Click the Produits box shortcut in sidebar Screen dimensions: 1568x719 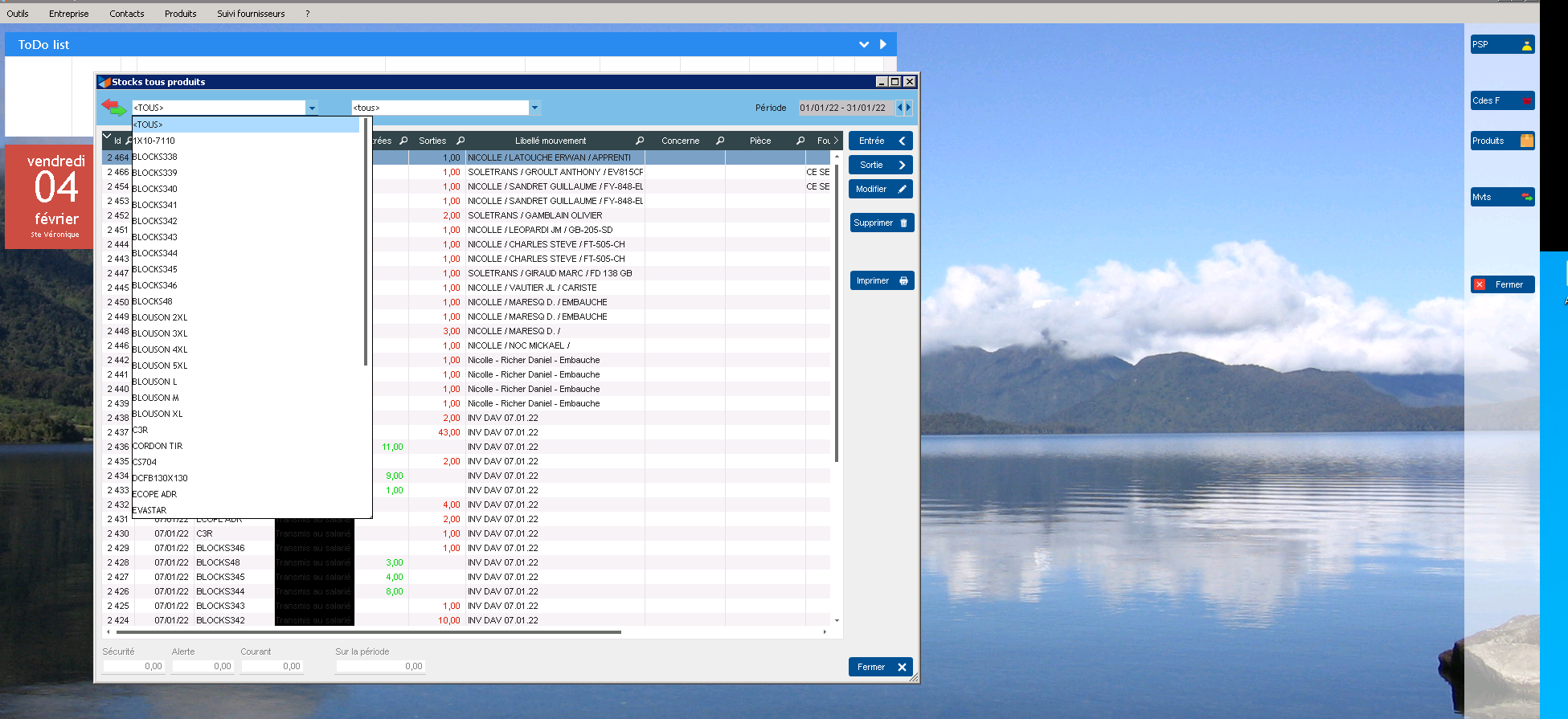(1501, 141)
